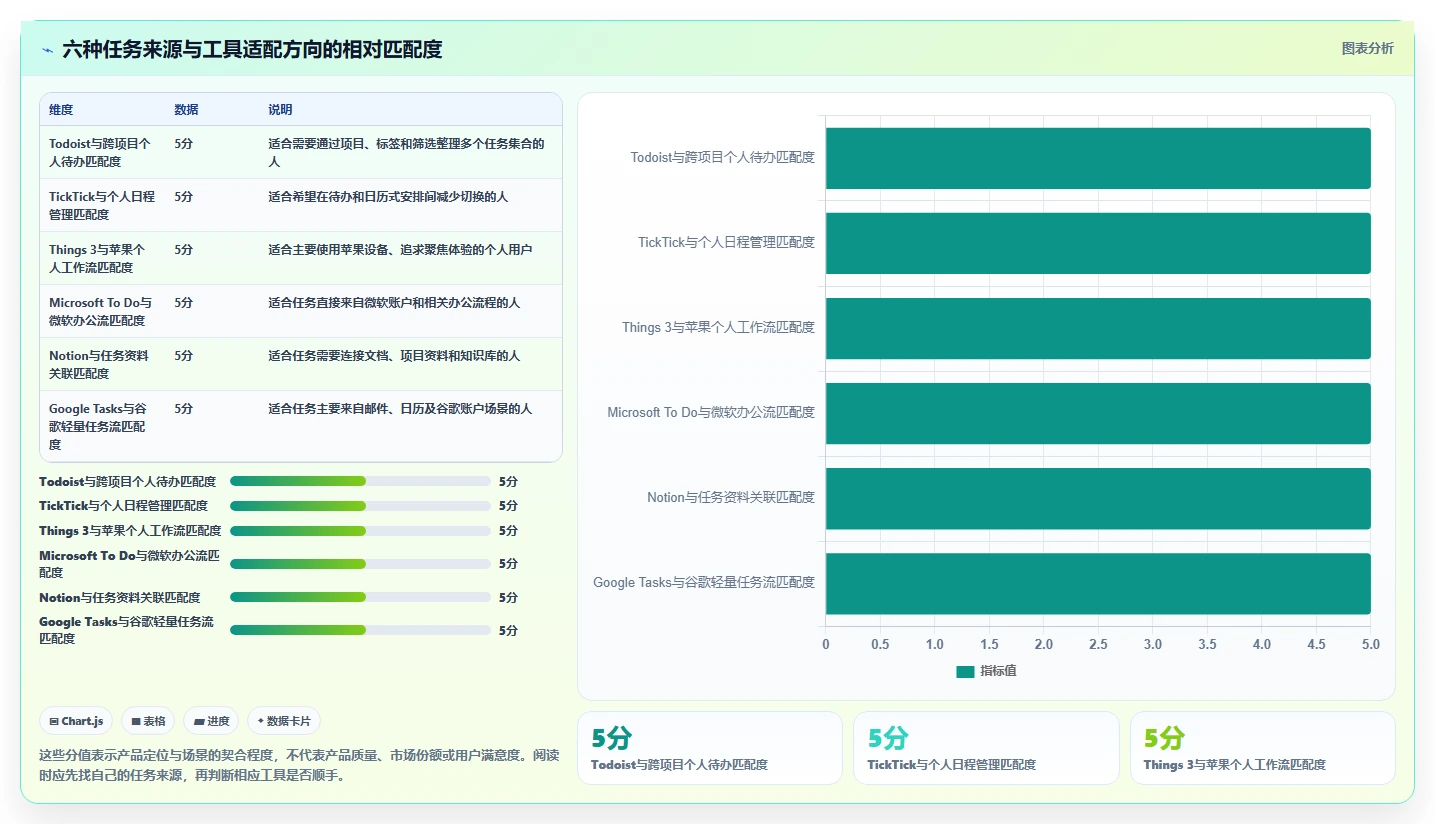Click the lightning icon beside the title
This screenshot has height=824, width=1435.
coord(48,50)
